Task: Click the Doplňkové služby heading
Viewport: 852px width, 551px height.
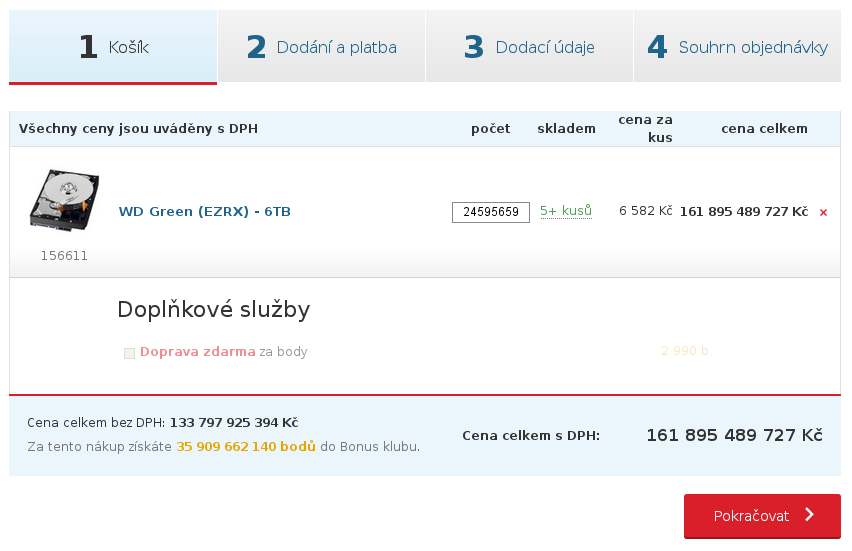Action: click(x=214, y=309)
